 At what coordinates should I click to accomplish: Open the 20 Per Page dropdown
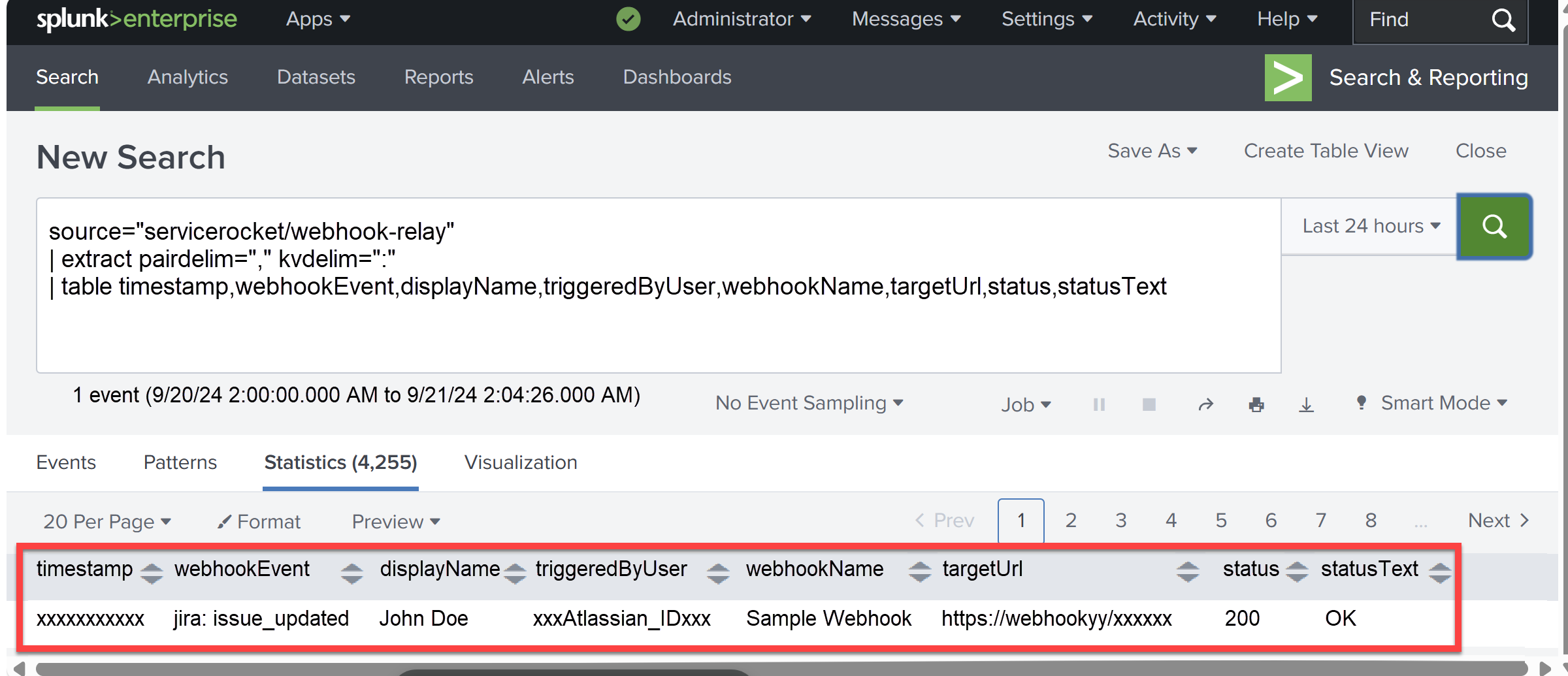106,521
